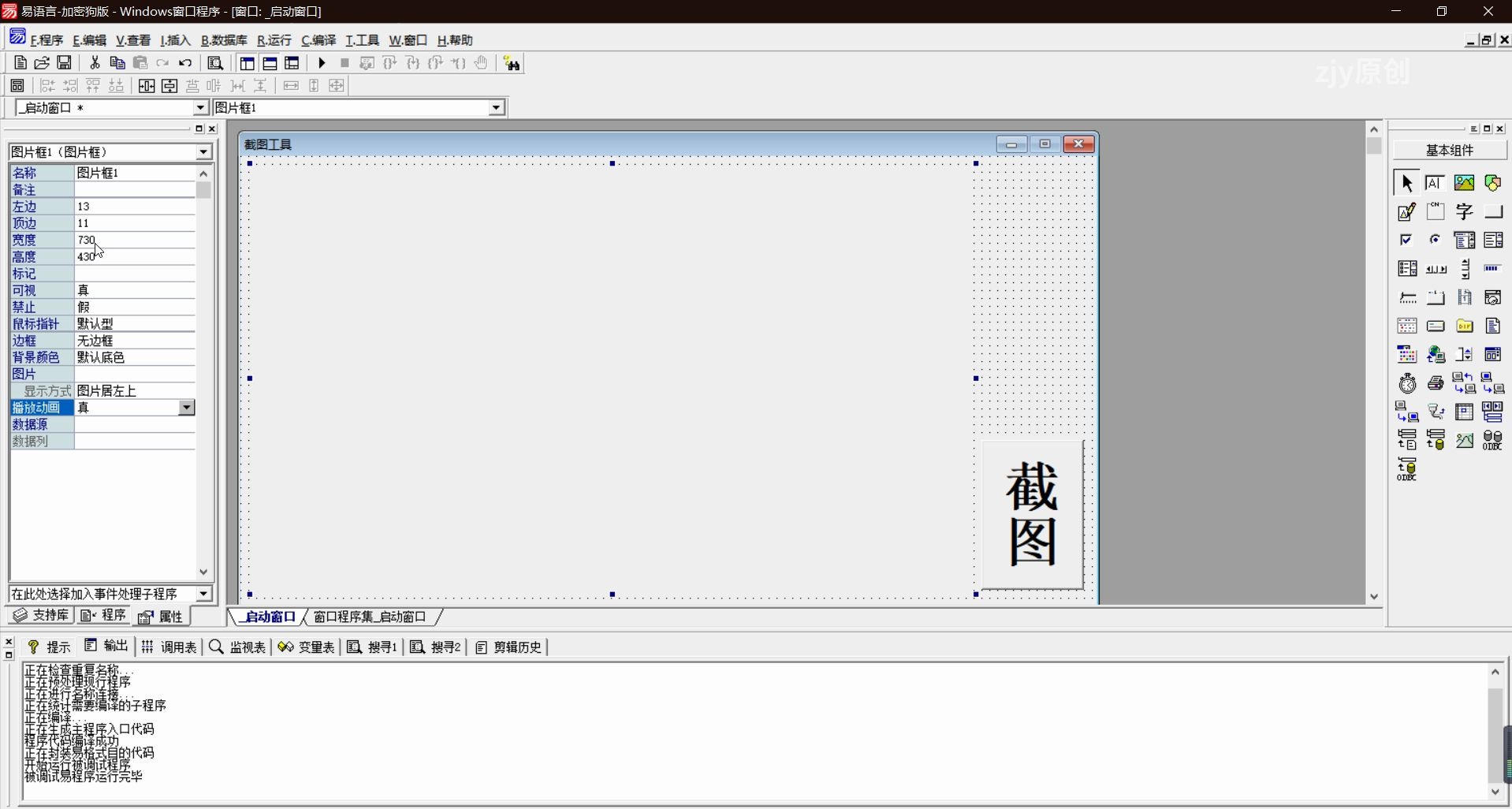Viewport: 1512px width, 809px height.
Task: Select the directory DIR folder component icon
Action: [x=1465, y=326]
